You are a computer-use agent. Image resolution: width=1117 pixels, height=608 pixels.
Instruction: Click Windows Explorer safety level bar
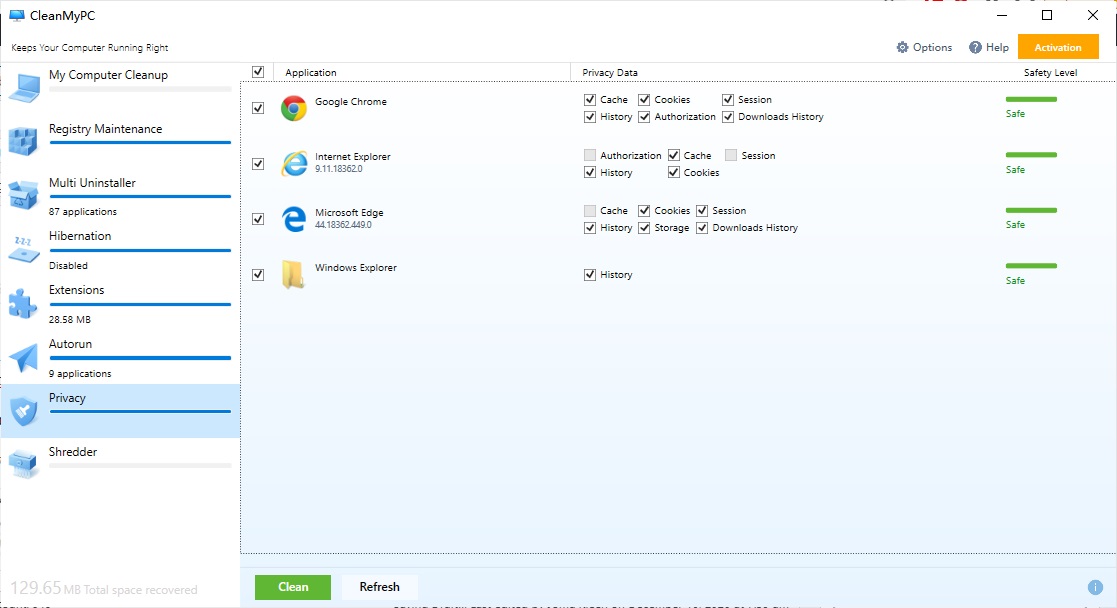tap(1031, 266)
